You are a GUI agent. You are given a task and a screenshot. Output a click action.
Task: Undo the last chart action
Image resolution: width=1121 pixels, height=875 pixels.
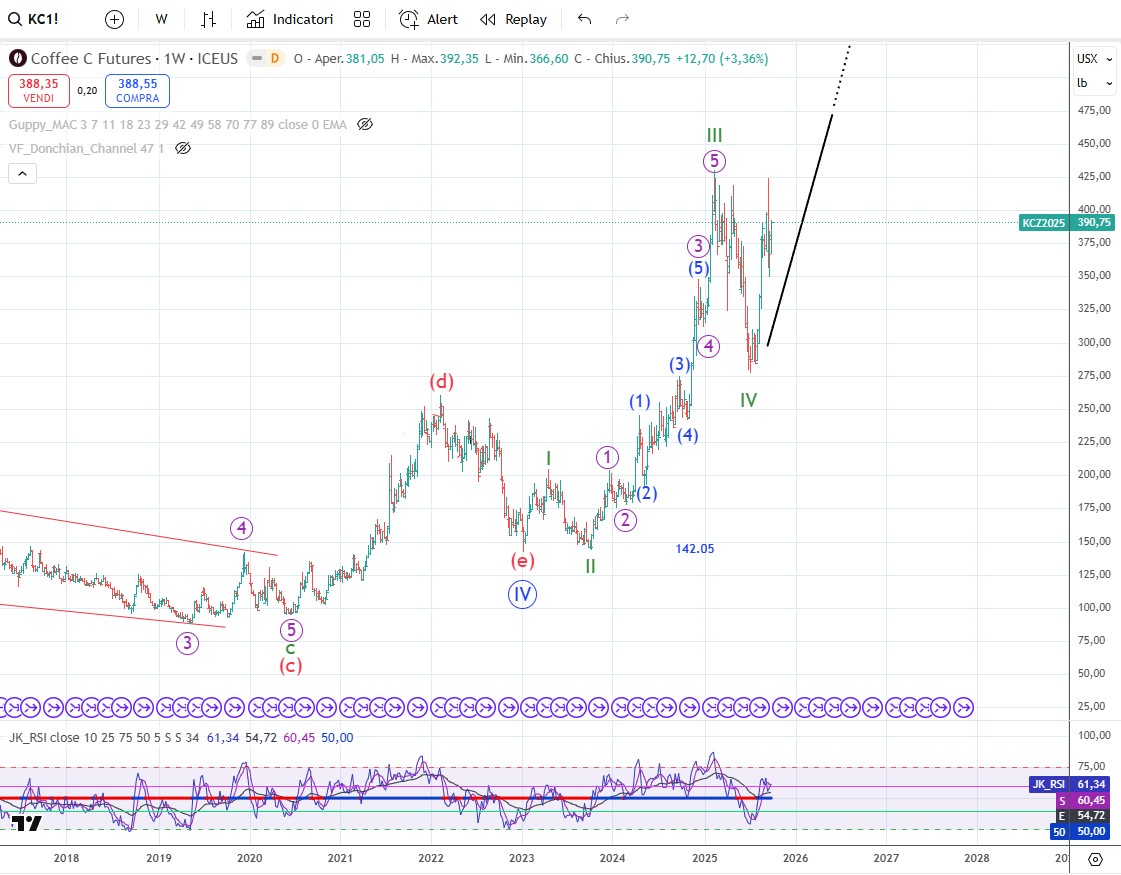[x=585, y=19]
